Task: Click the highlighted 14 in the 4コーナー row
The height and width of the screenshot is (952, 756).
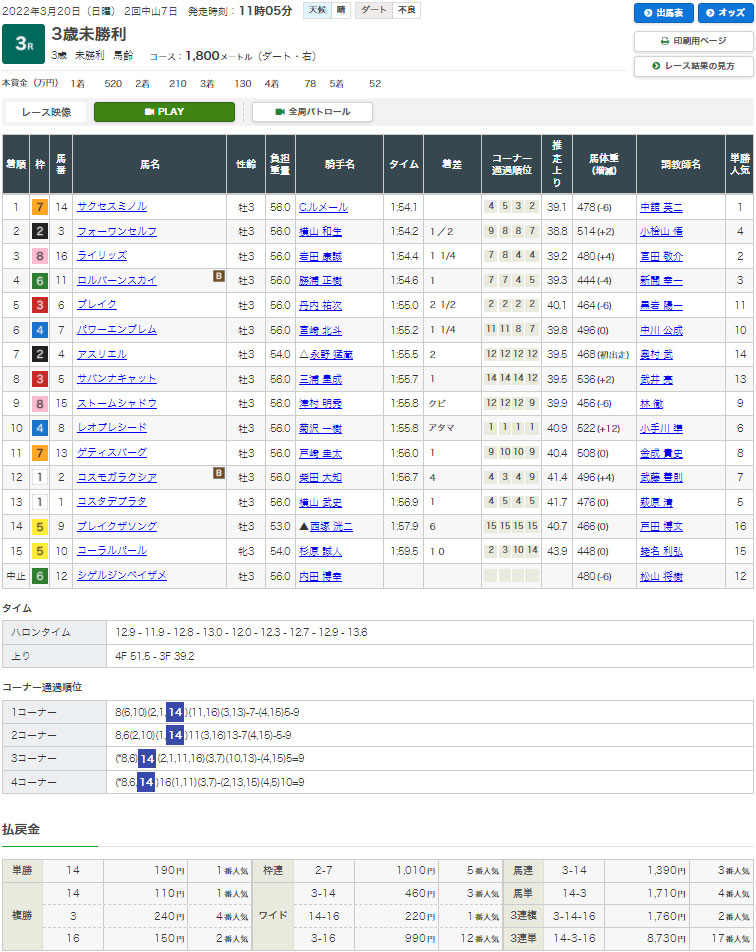Action: click(x=146, y=782)
